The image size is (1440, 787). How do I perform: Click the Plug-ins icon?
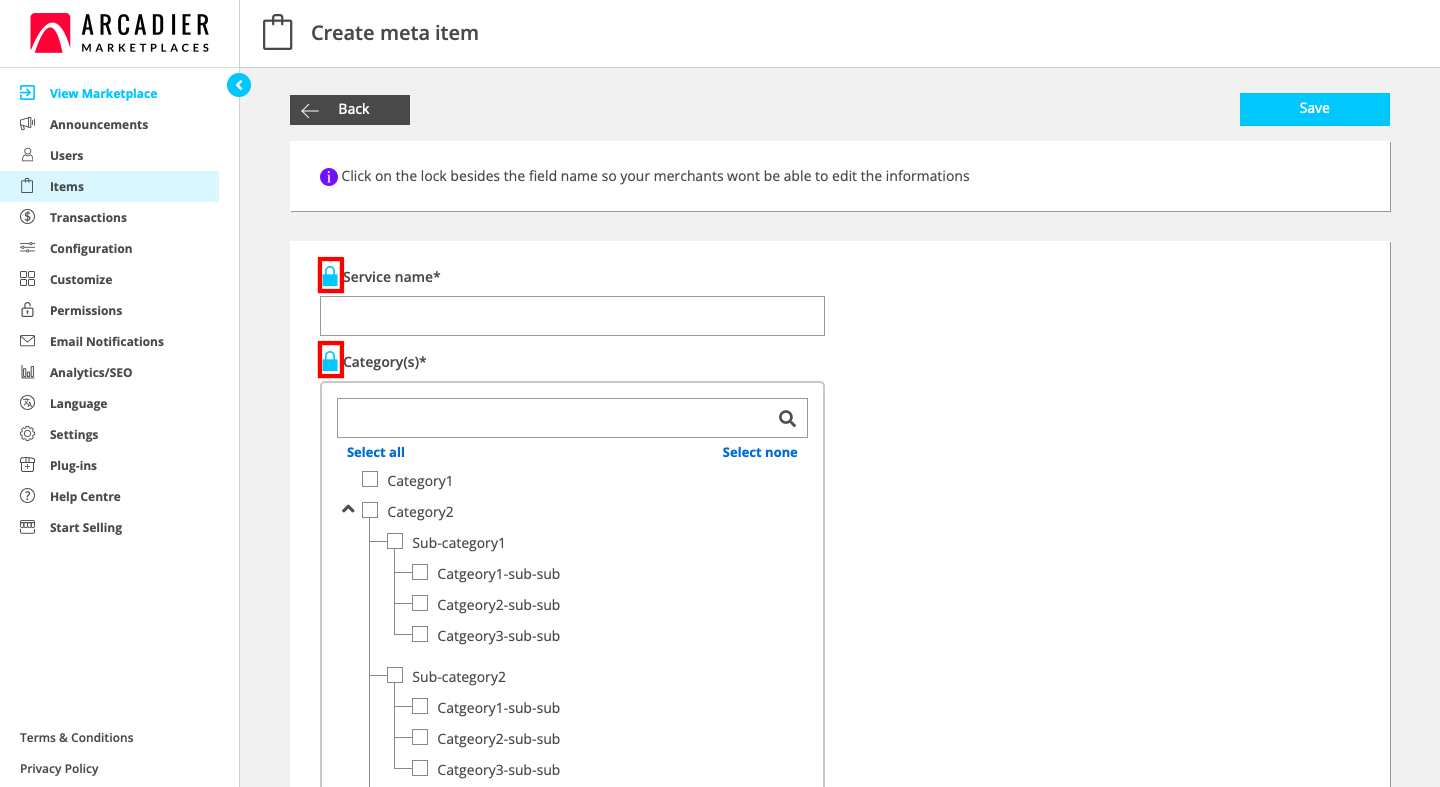pos(28,465)
